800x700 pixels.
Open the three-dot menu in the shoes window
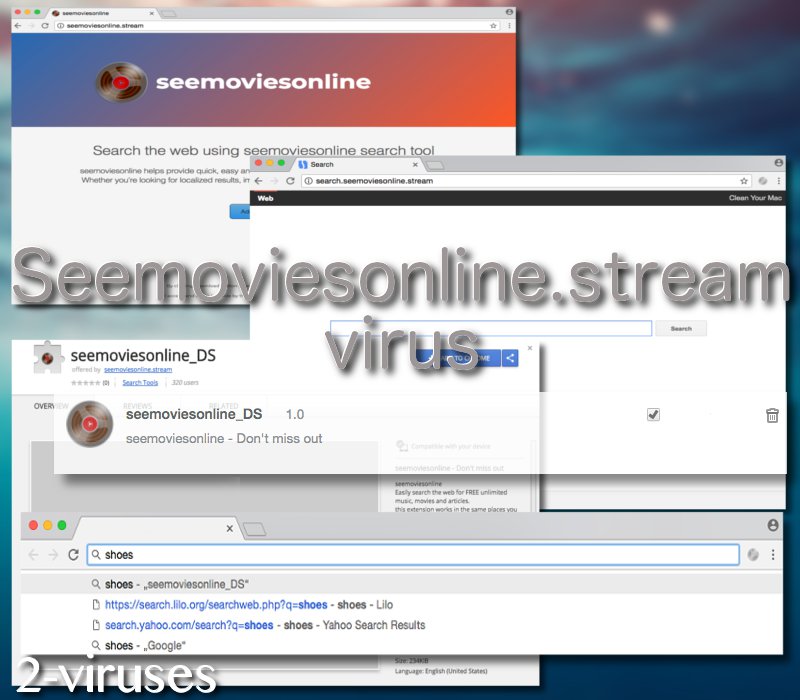click(774, 554)
